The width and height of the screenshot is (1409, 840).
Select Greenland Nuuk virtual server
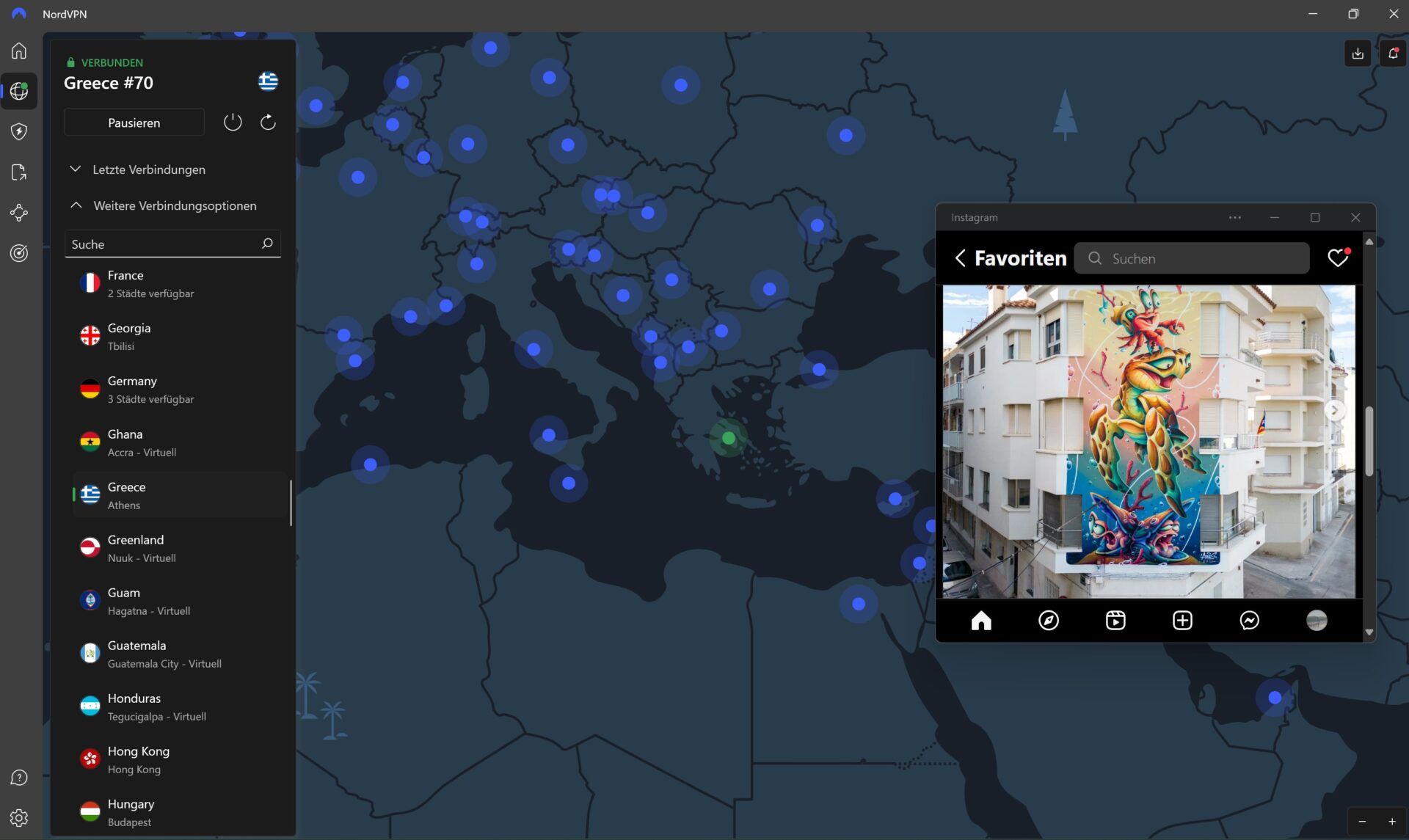coord(179,548)
